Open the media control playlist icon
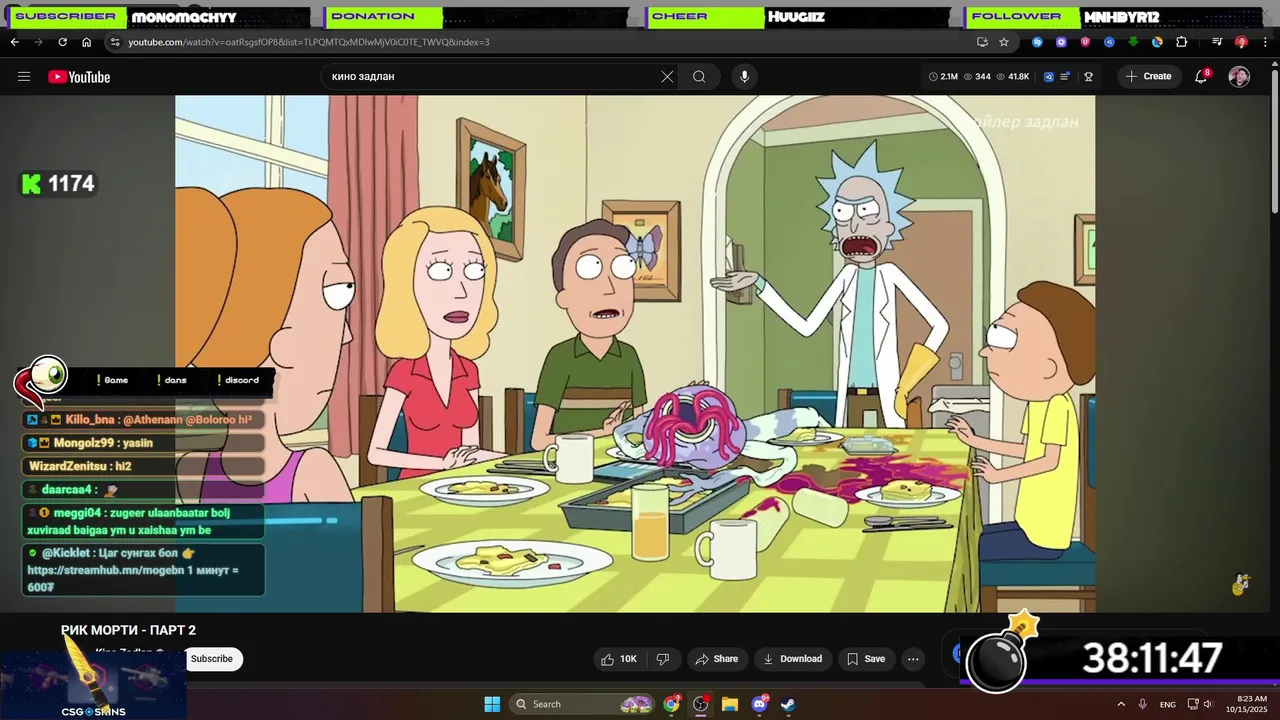This screenshot has width=1280, height=720. point(1217,42)
